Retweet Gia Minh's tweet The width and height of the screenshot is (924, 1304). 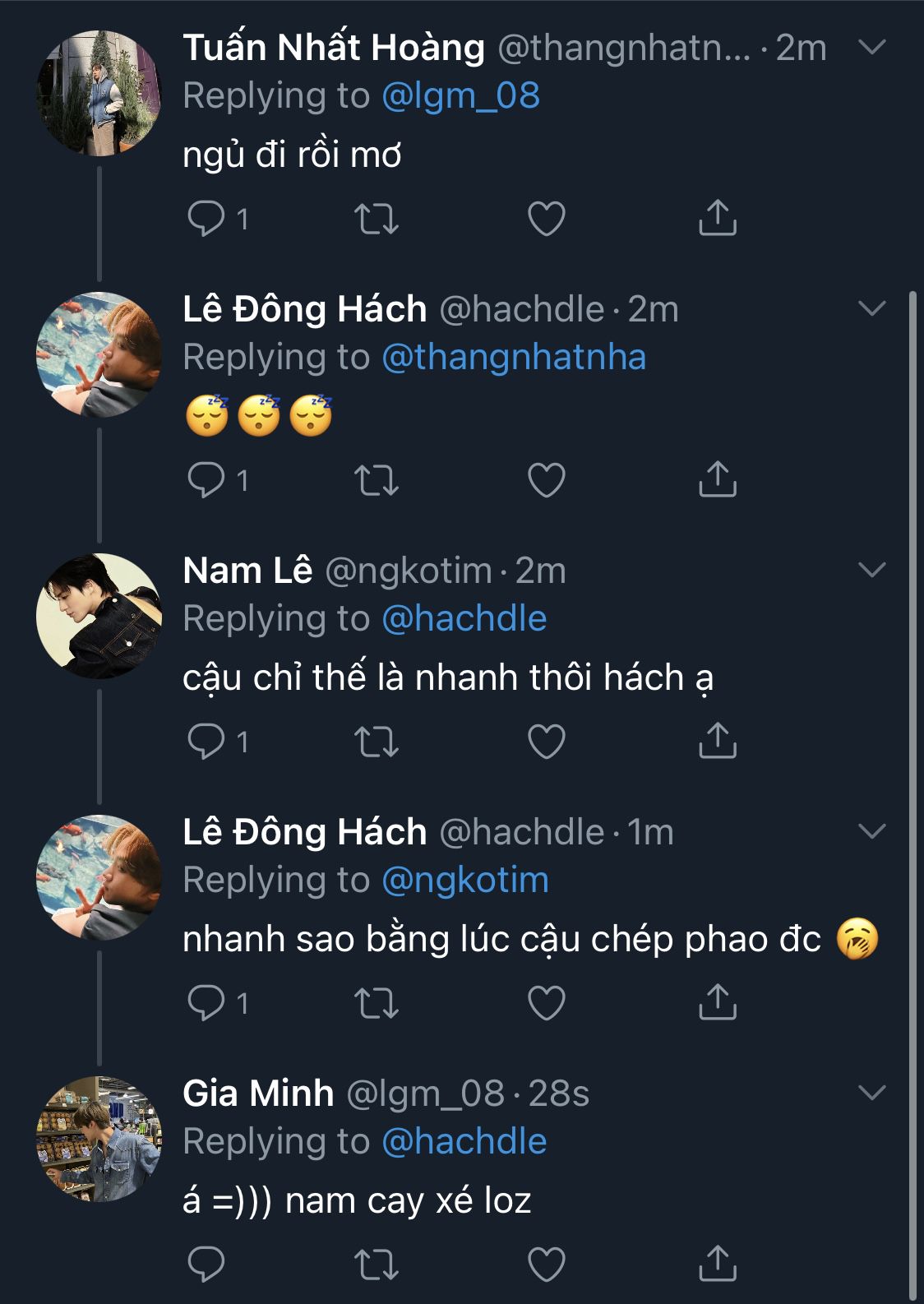377,1265
